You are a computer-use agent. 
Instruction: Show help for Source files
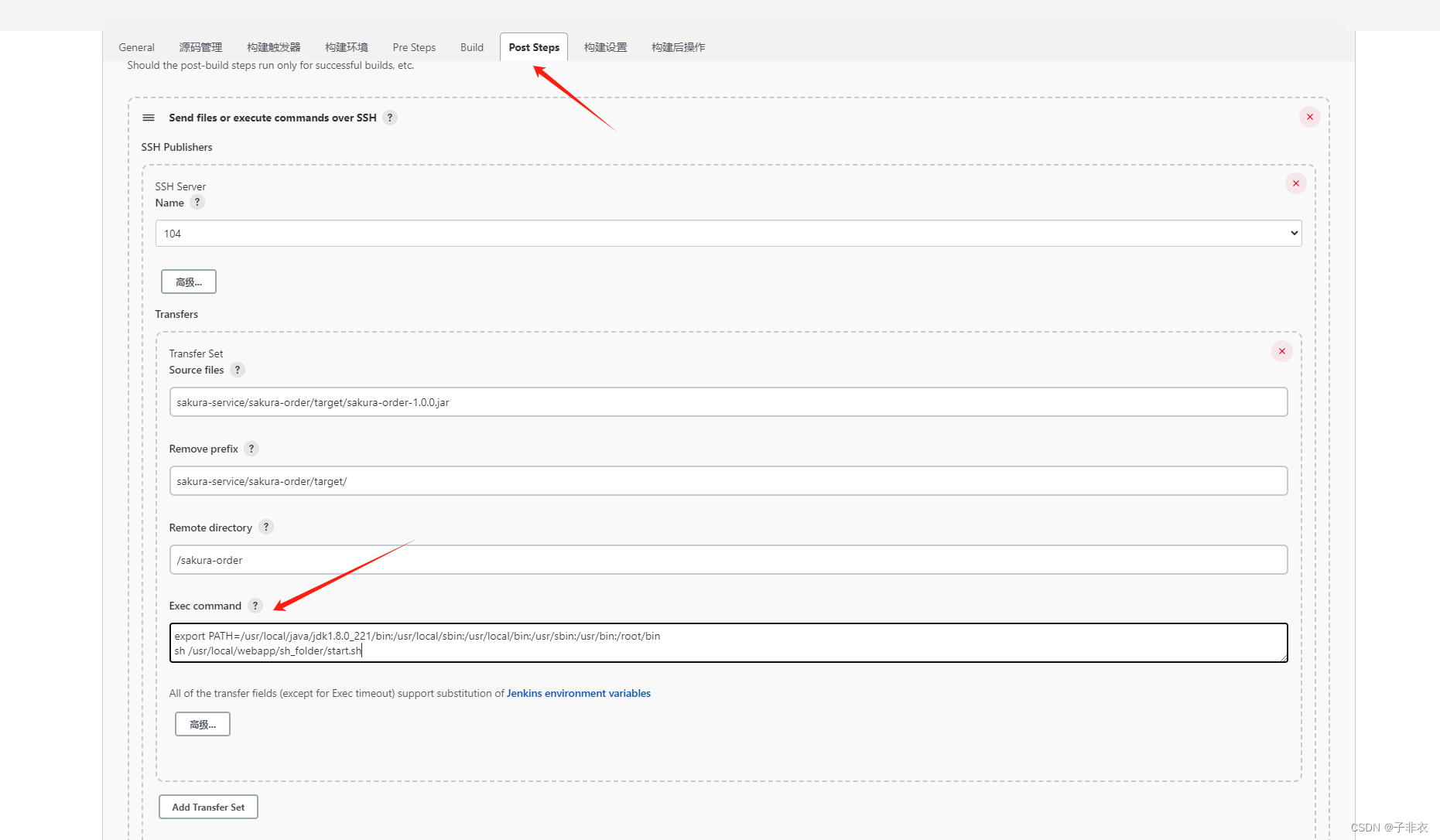pos(238,370)
